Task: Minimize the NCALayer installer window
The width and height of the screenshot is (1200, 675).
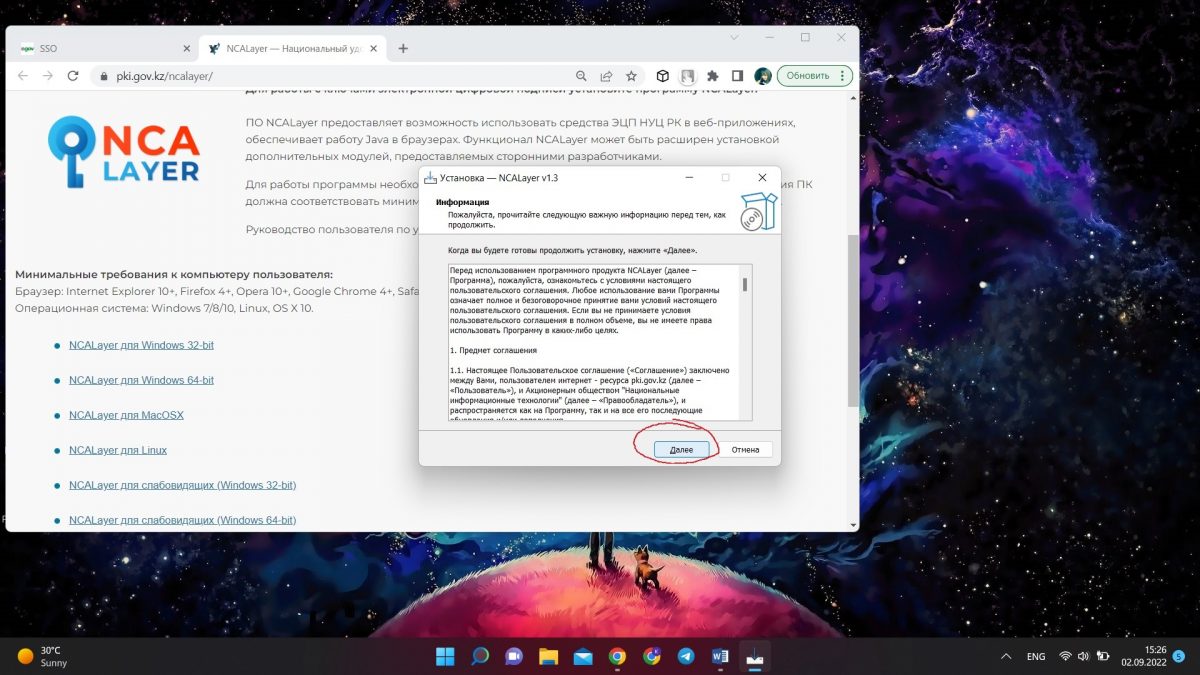Action: (x=690, y=177)
